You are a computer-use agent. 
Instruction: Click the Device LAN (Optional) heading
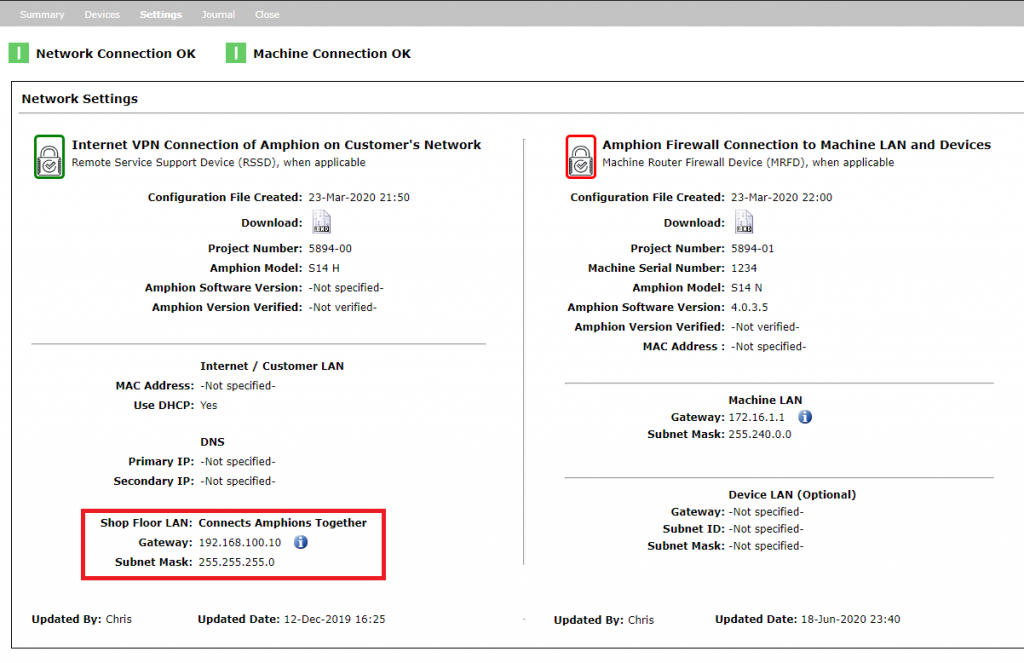point(792,494)
